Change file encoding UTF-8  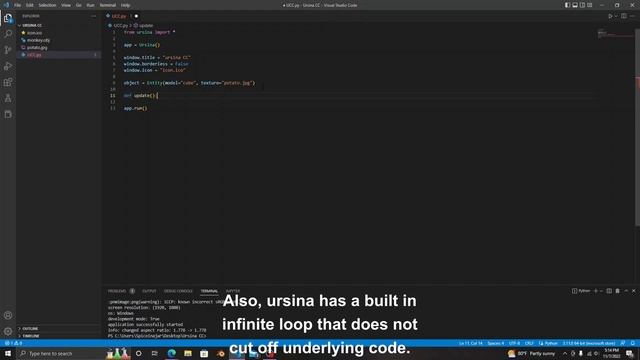(x=514, y=343)
